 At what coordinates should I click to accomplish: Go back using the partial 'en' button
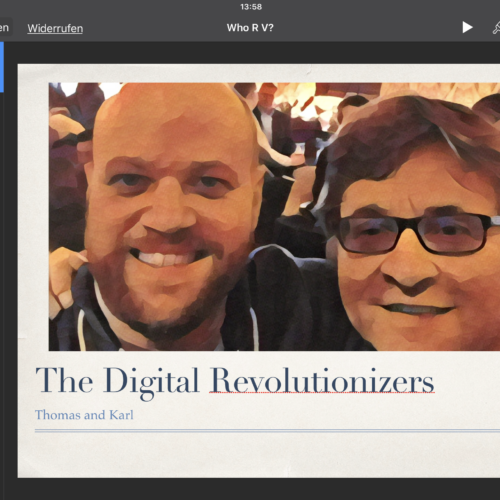coord(5,27)
